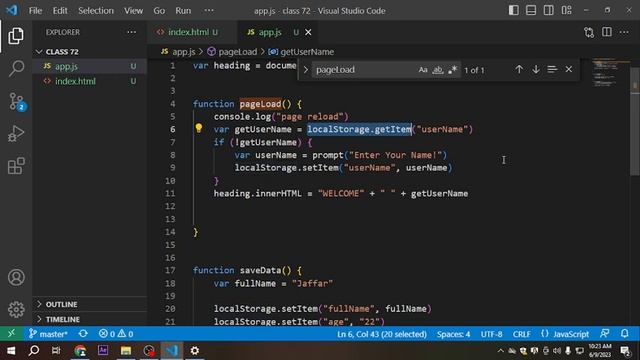The width and height of the screenshot is (640, 360).
Task: Open Customize Layout icon in title bar
Action: (x=567, y=10)
